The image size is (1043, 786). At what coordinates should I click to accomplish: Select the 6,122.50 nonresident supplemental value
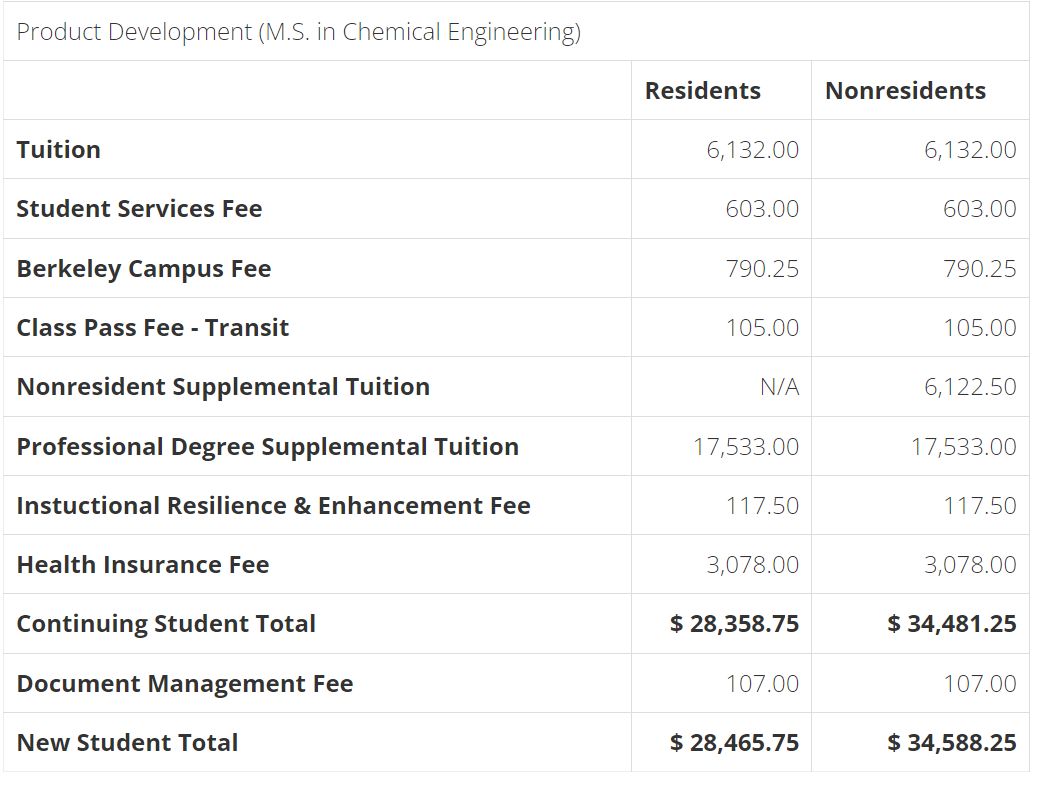pos(970,387)
